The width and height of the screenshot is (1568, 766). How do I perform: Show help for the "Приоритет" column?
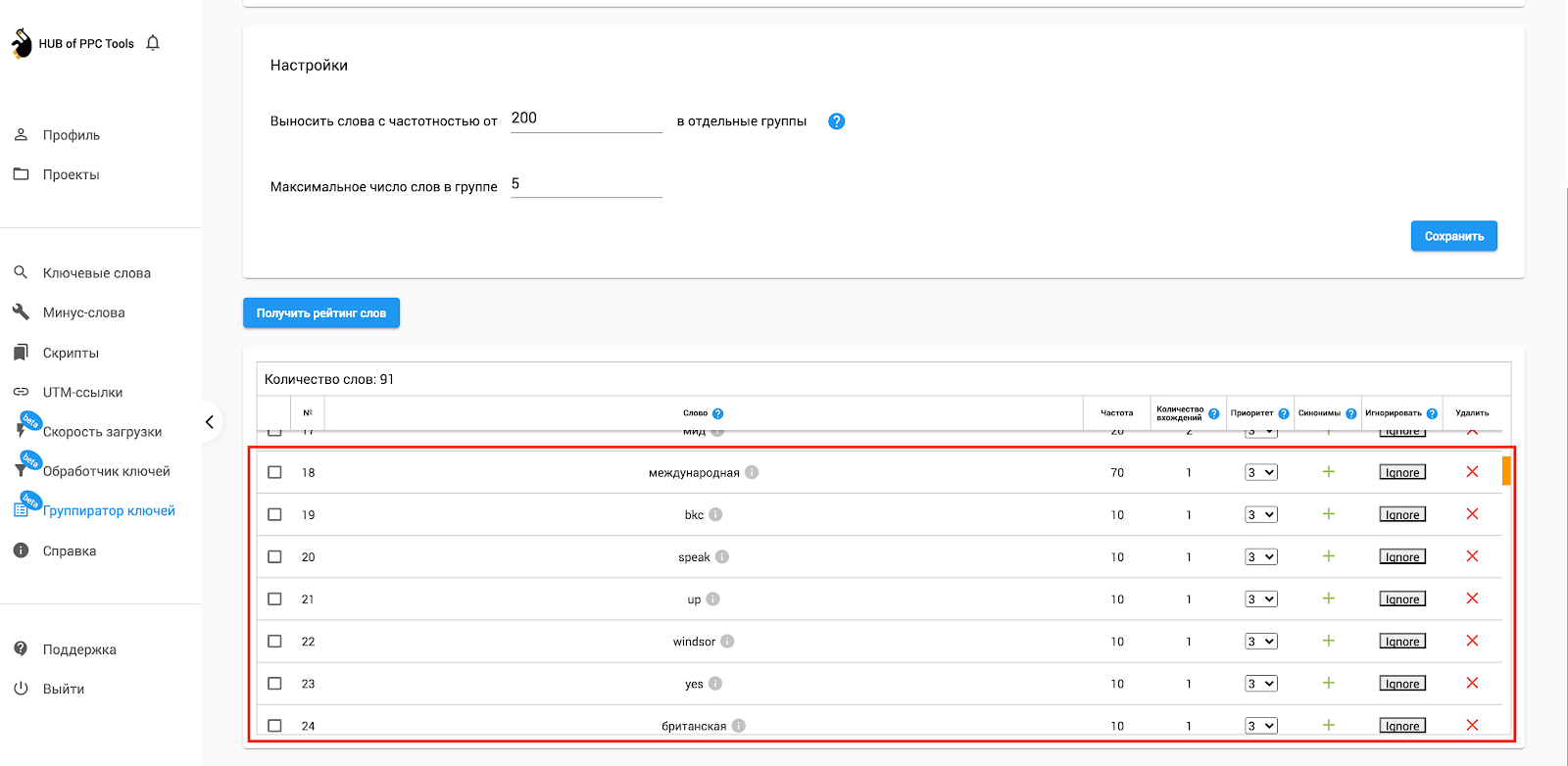(x=1284, y=413)
